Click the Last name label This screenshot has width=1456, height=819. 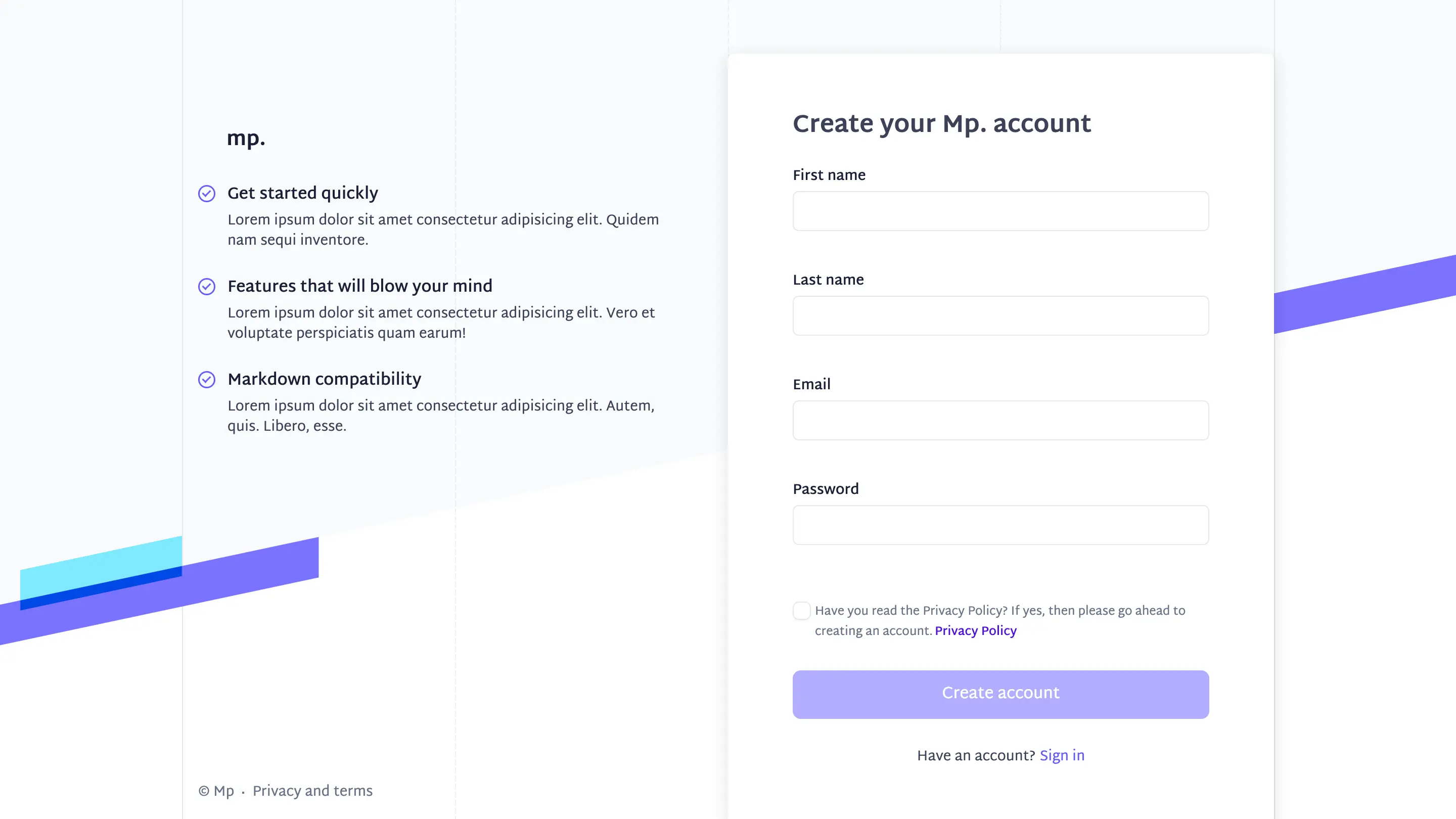click(x=828, y=280)
